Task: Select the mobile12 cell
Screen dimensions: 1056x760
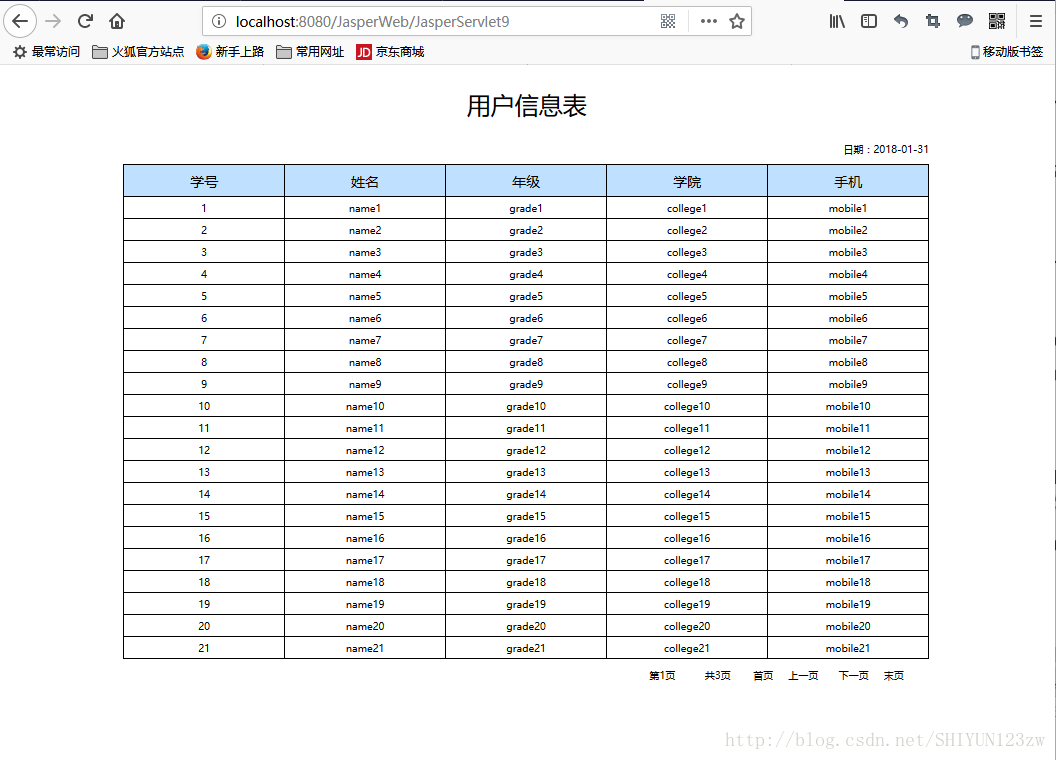Action: (848, 450)
